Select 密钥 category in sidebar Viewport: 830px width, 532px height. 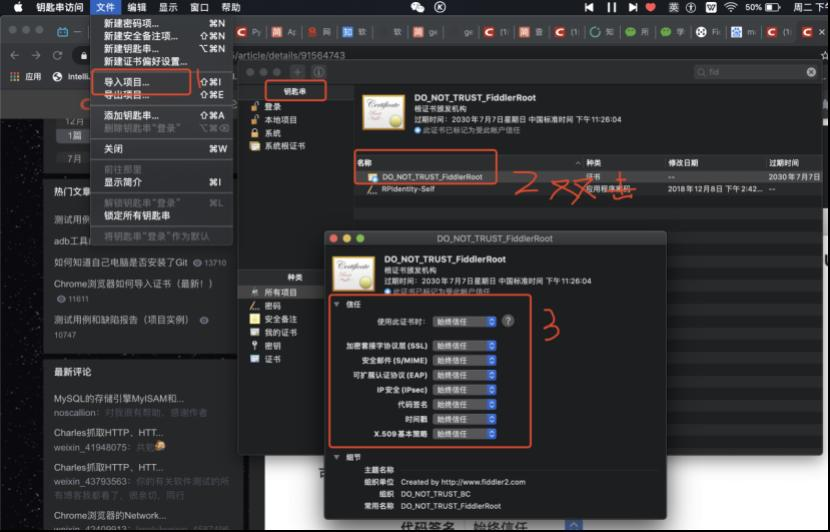[273, 346]
